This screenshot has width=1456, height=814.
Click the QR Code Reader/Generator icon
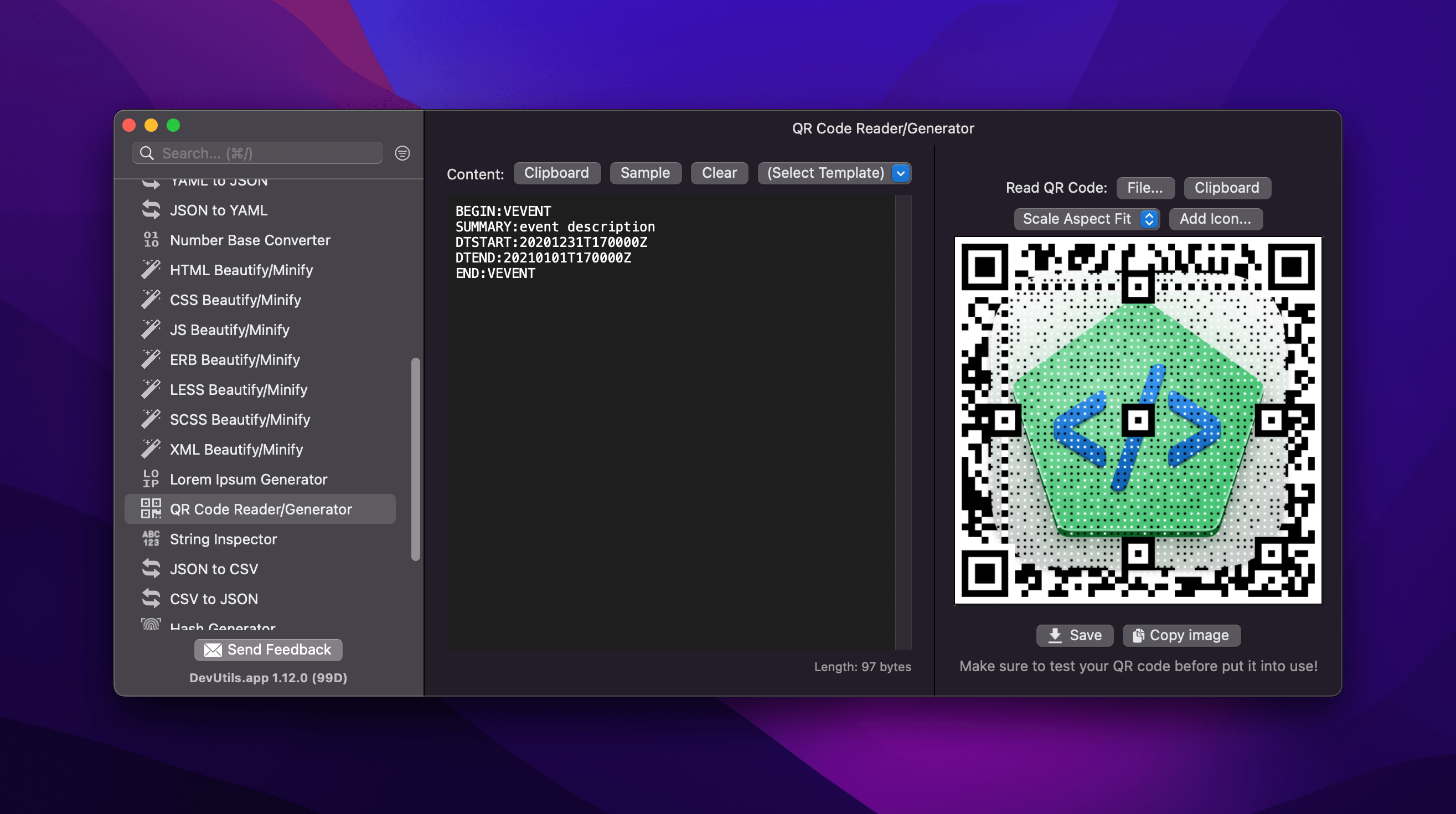(150, 509)
